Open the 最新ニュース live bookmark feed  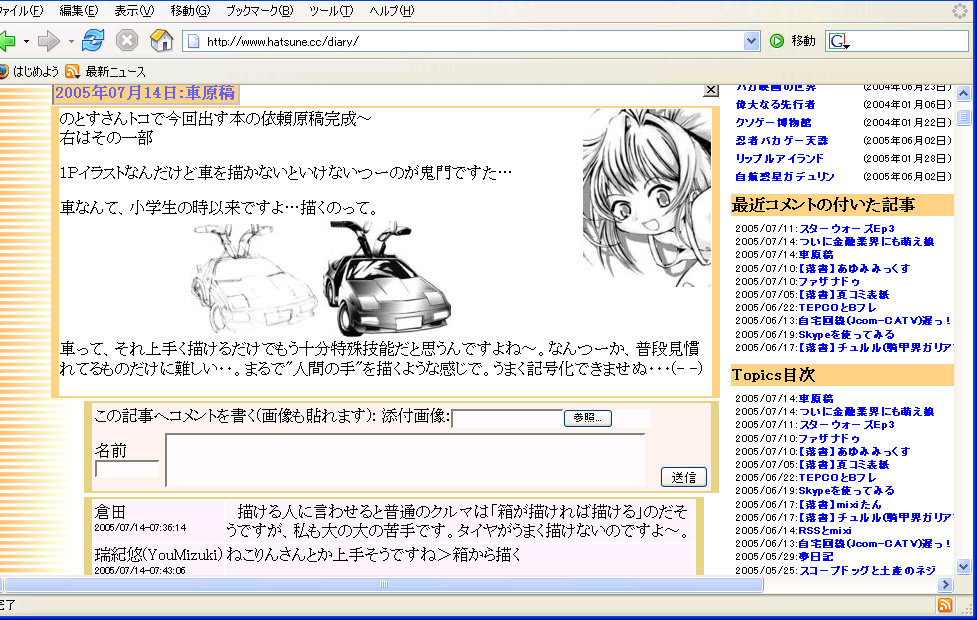[105, 72]
